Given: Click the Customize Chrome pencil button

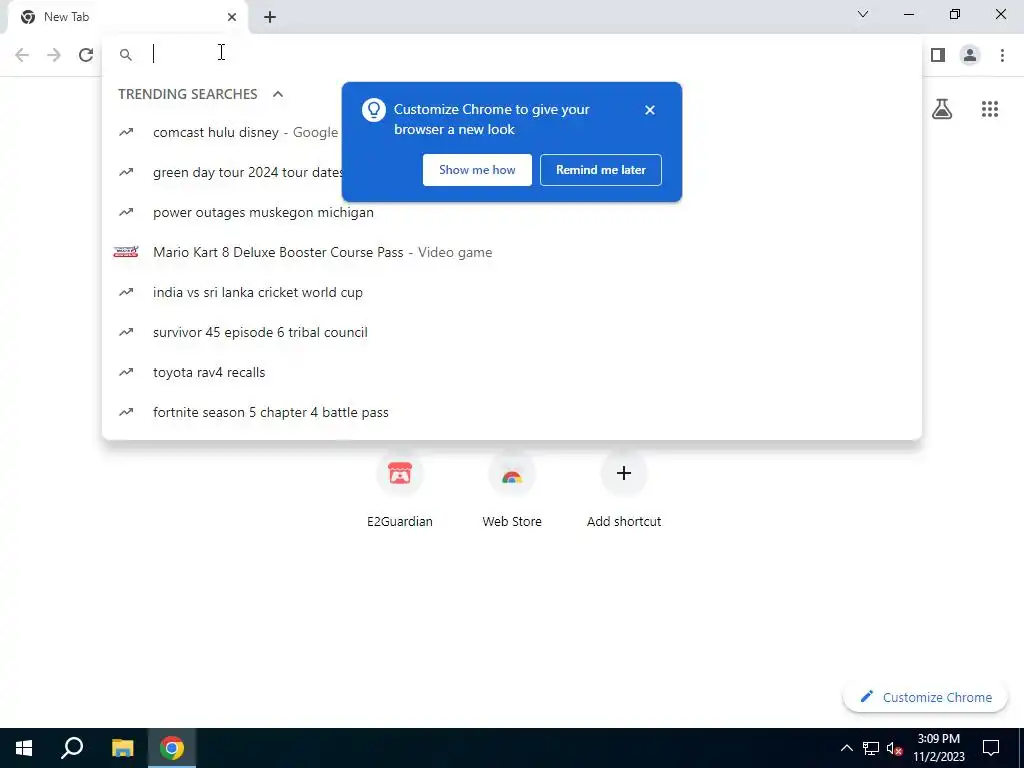Looking at the screenshot, I should (x=926, y=697).
